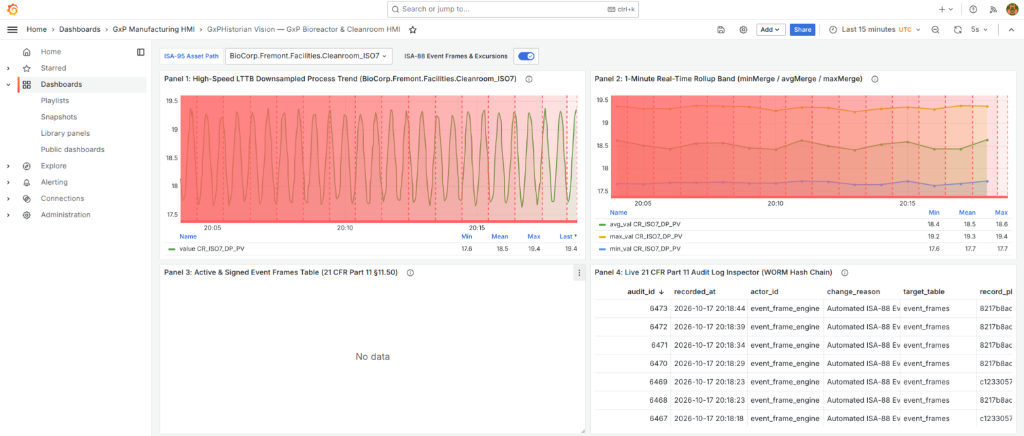Select Home in the sidebar menu
The width and height of the screenshot is (1024, 436).
51,52
